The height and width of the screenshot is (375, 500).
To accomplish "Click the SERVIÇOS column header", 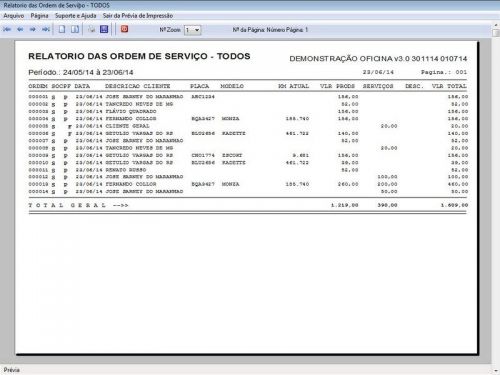I will coord(378,86).
